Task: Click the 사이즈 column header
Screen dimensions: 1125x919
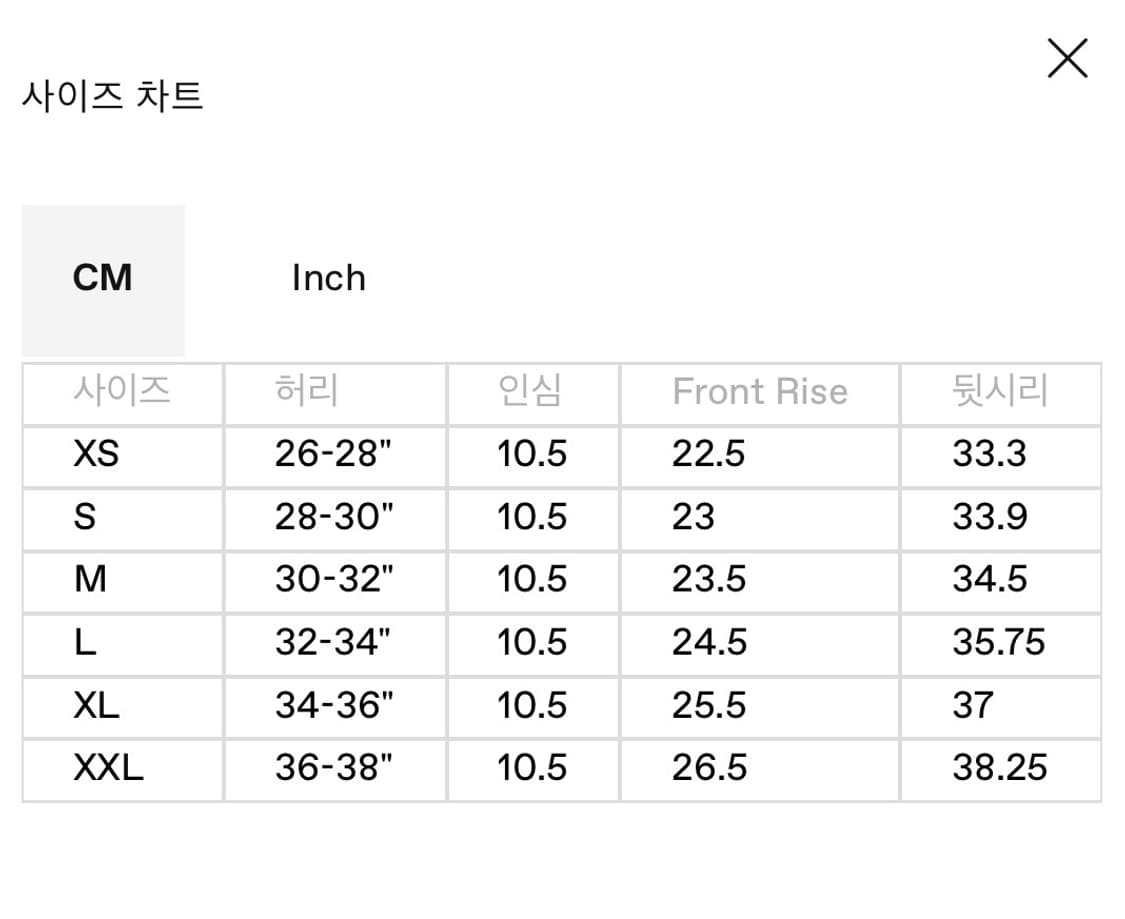Action: tap(121, 392)
